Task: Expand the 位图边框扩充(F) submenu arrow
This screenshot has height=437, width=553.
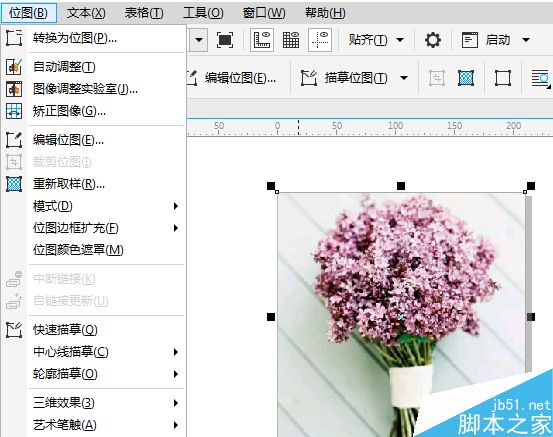Action: pos(176,228)
